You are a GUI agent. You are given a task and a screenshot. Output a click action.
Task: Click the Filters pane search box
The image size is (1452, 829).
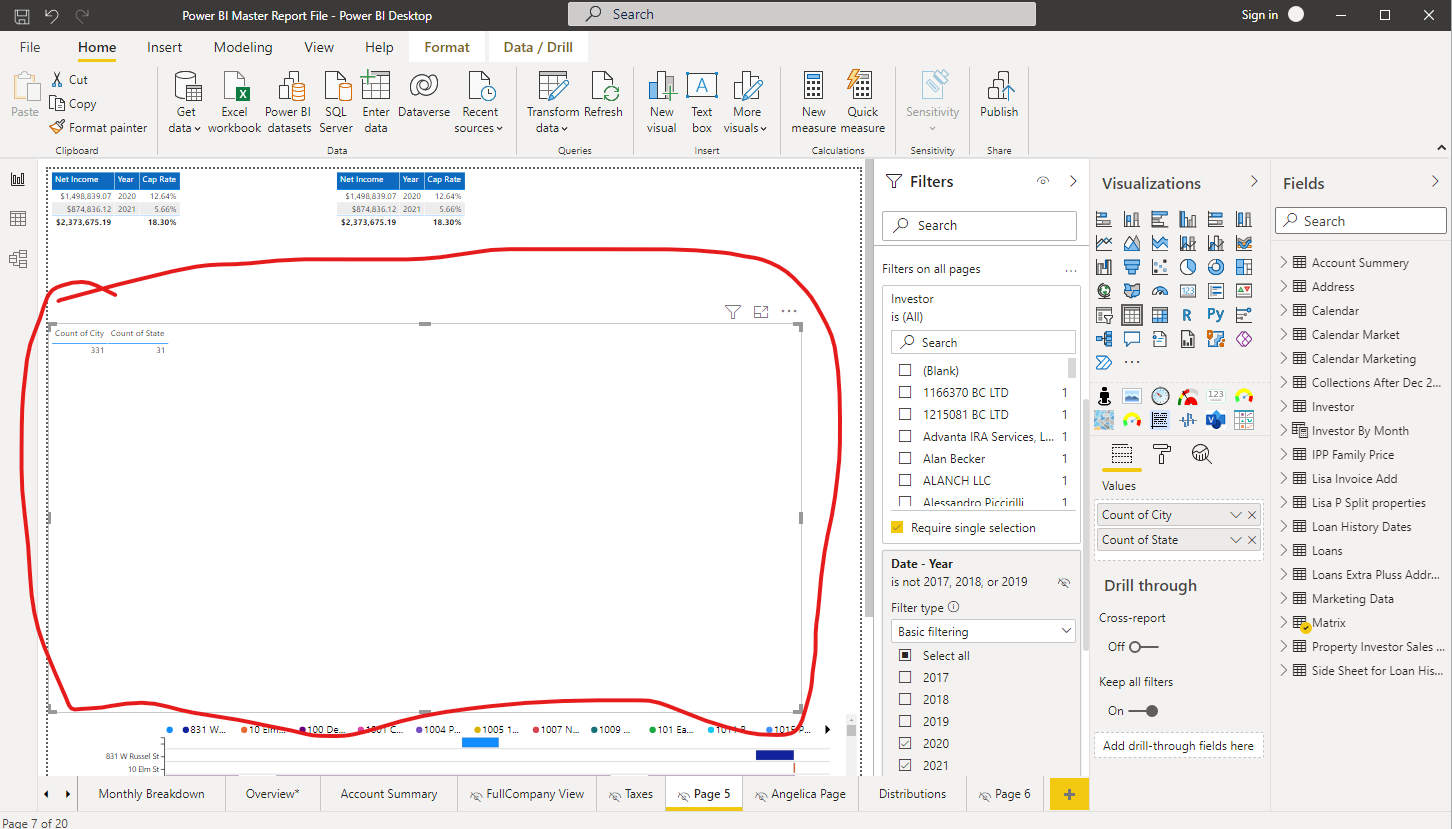(979, 225)
